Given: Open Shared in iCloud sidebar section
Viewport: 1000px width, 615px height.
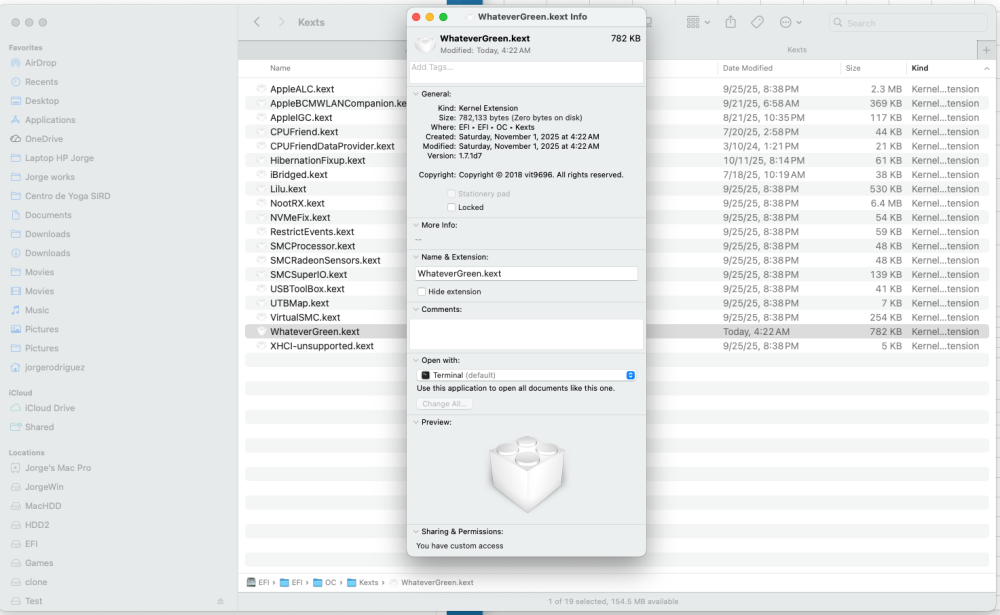Looking at the screenshot, I should pos(39,427).
